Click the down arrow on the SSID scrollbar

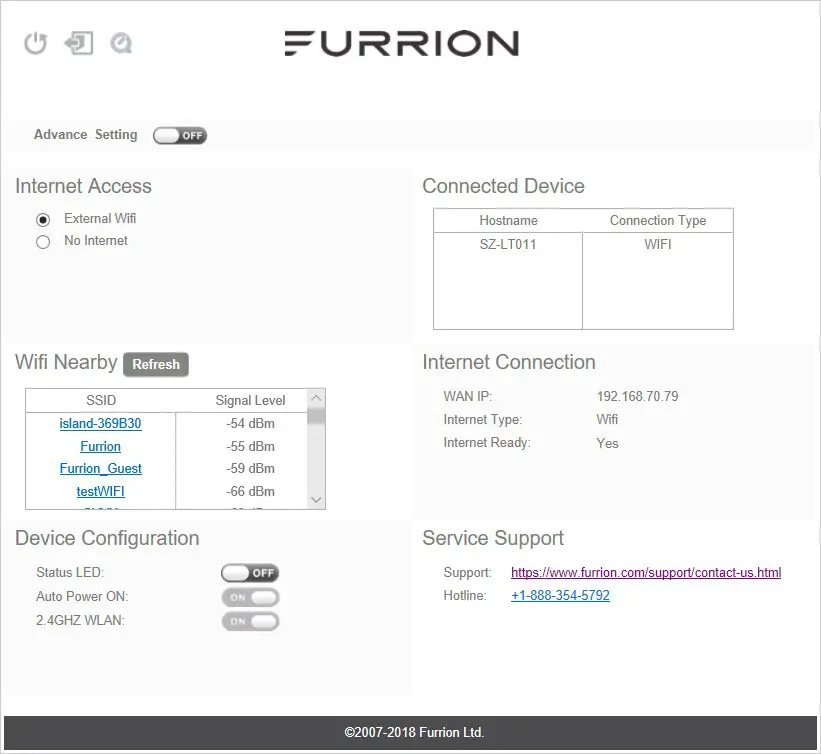click(x=316, y=499)
